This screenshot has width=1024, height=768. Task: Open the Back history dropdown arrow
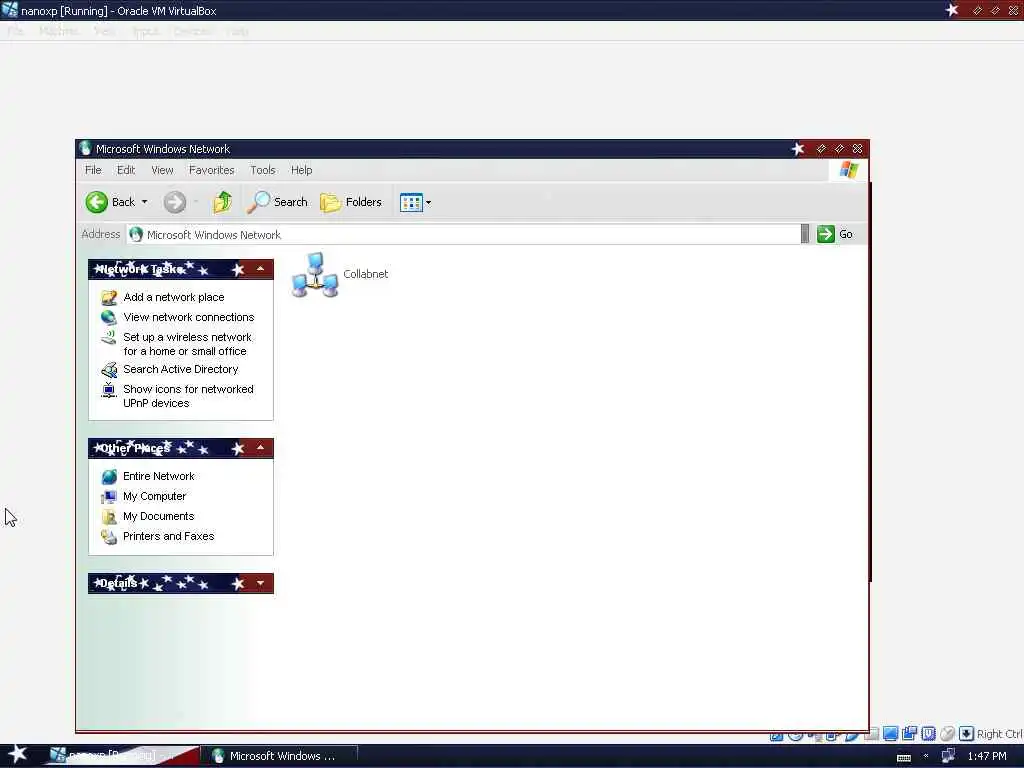click(x=144, y=202)
